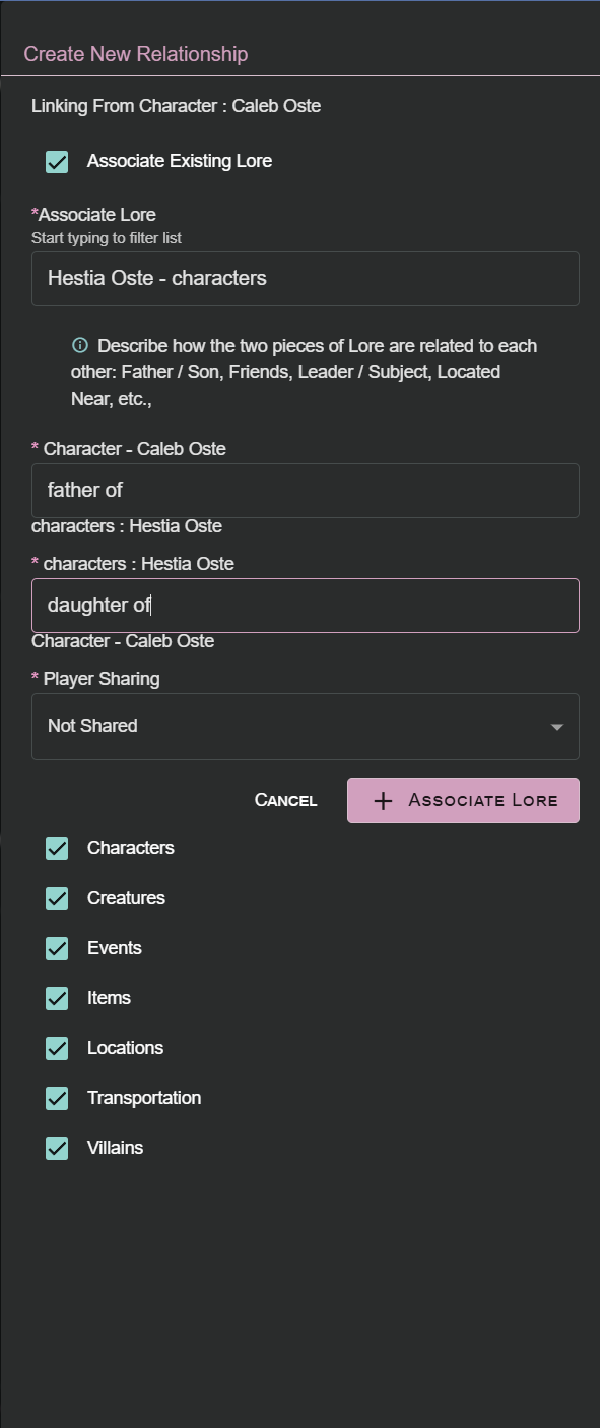Open the Associate Lore selection list

pos(305,278)
